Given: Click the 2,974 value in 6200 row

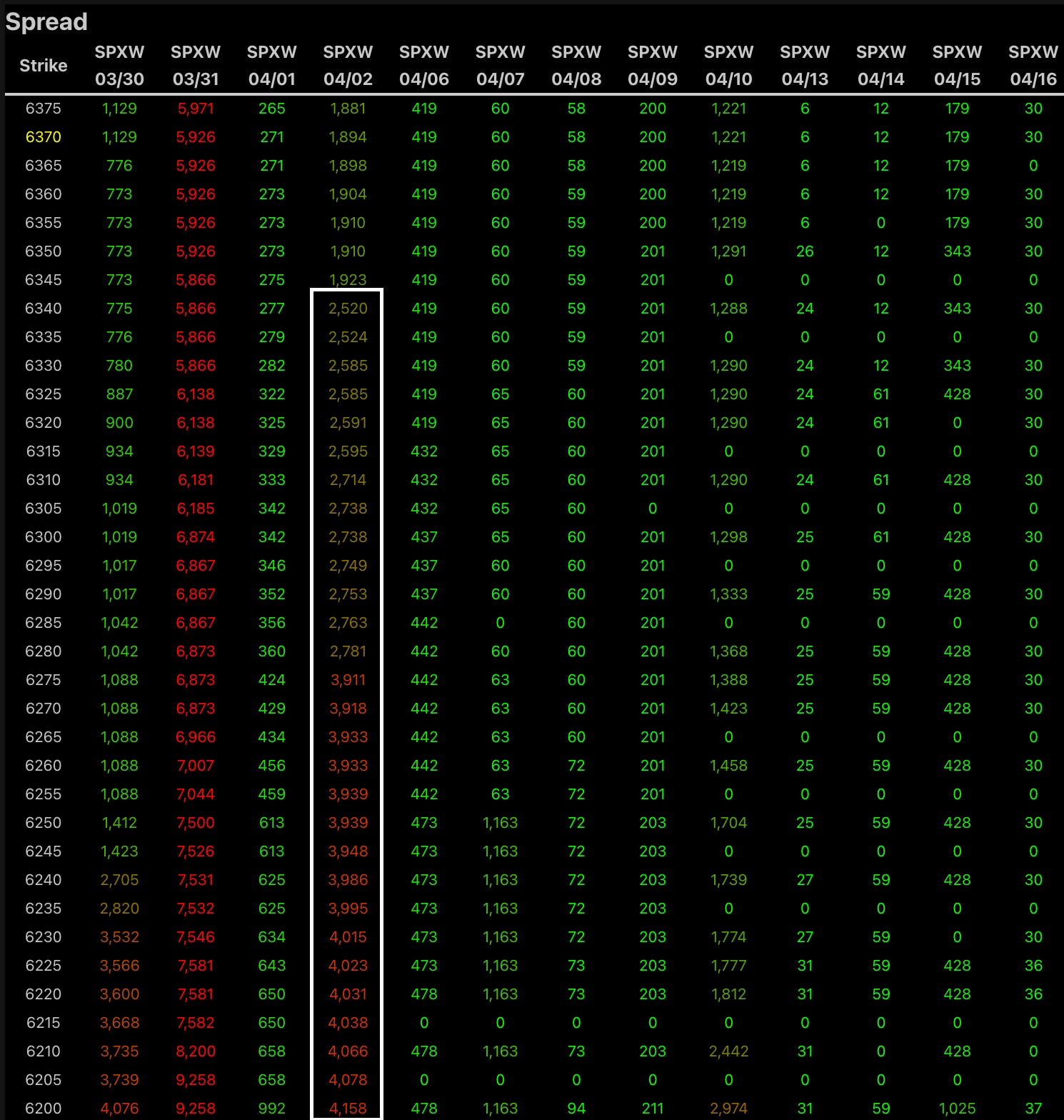Looking at the screenshot, I should (x=729, y=1109).
